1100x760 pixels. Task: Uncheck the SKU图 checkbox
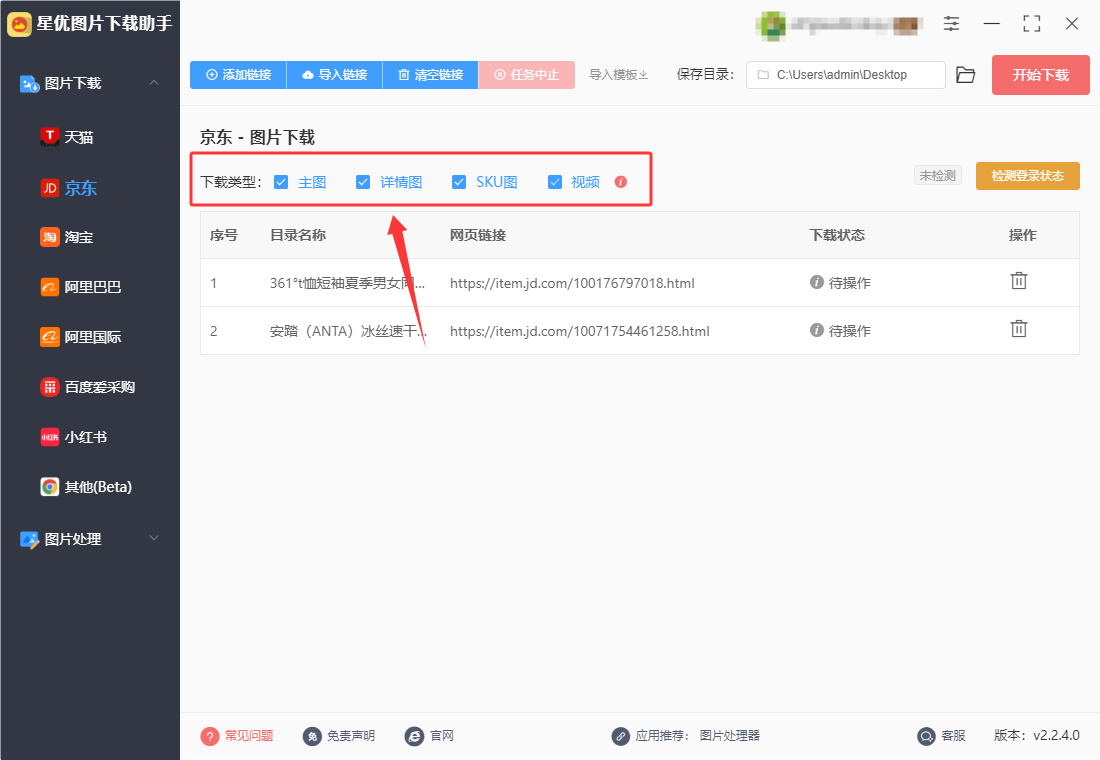pos(459,182)
